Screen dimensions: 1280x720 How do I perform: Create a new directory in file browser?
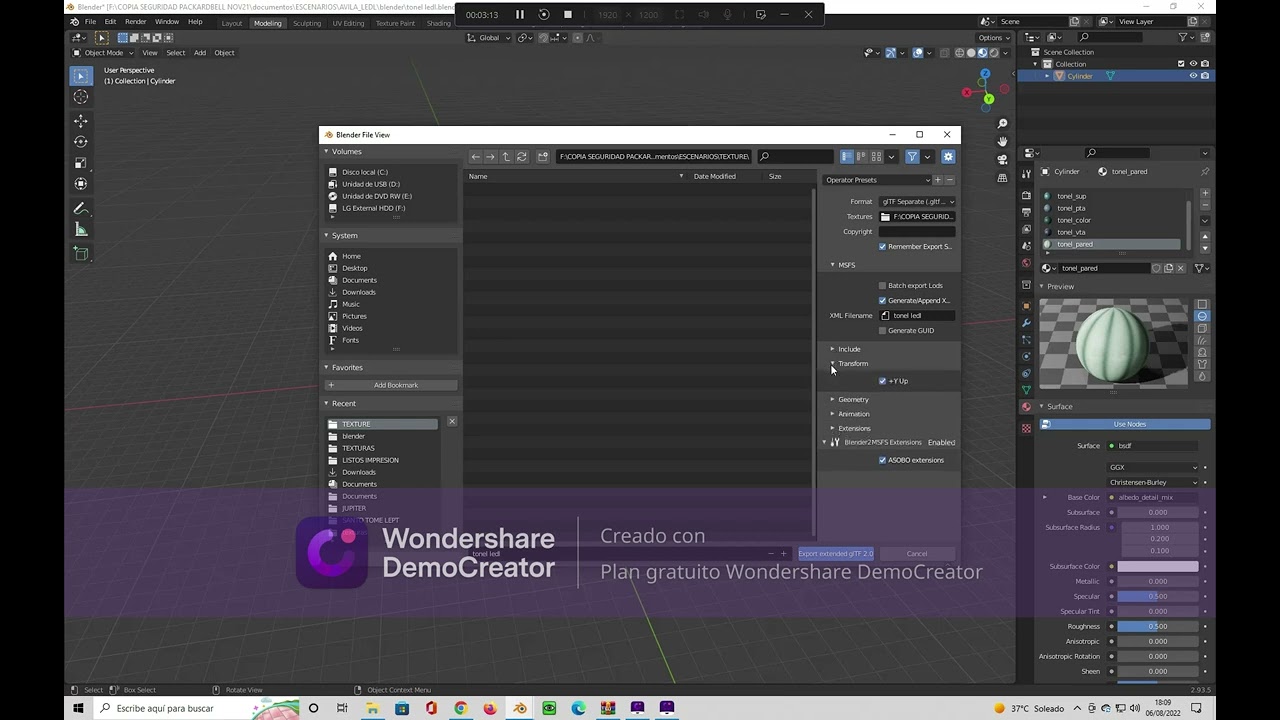[x=543, y=157]
